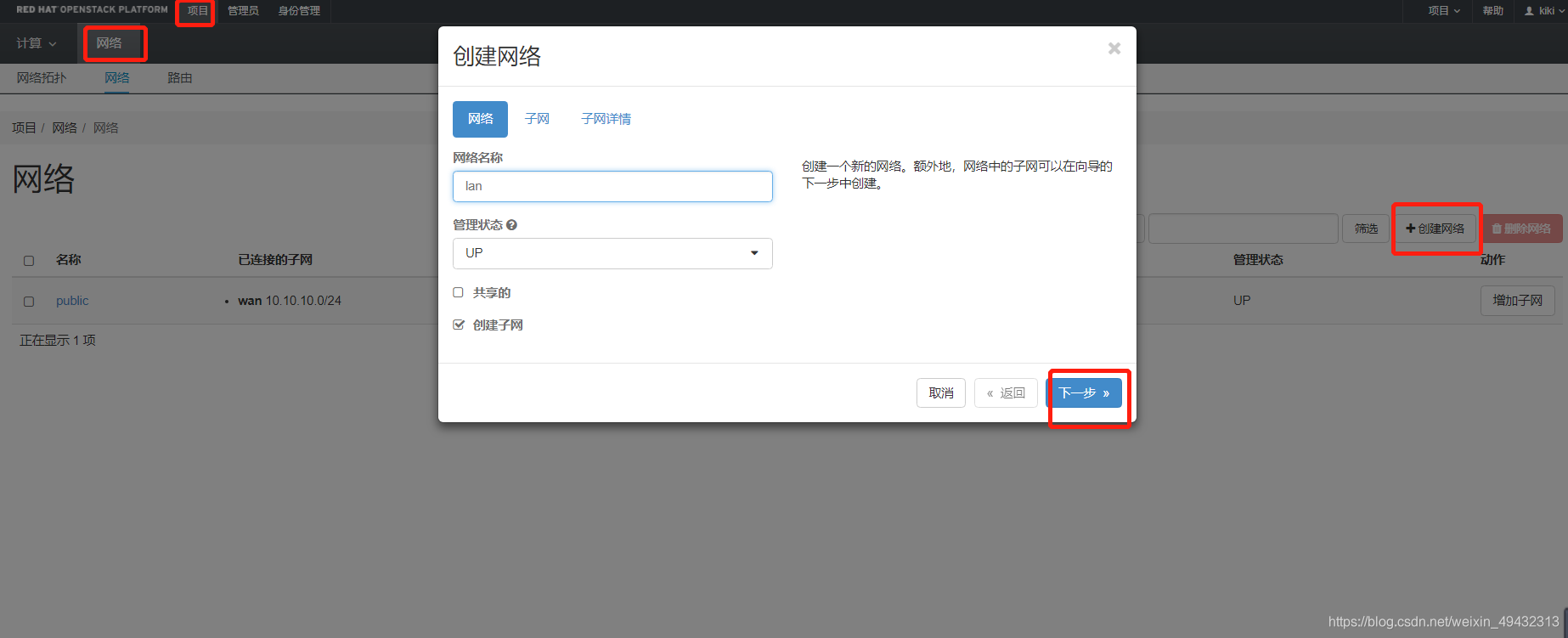Click the 下一步 button

click(1084, 392)
